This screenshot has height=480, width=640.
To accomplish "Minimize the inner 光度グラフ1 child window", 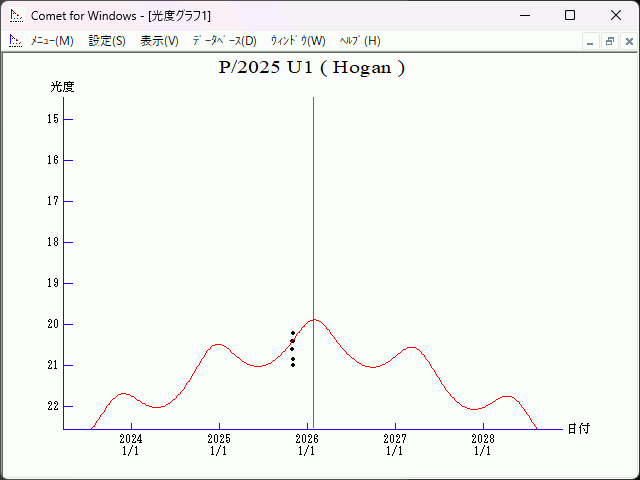I will coord(590,41).
